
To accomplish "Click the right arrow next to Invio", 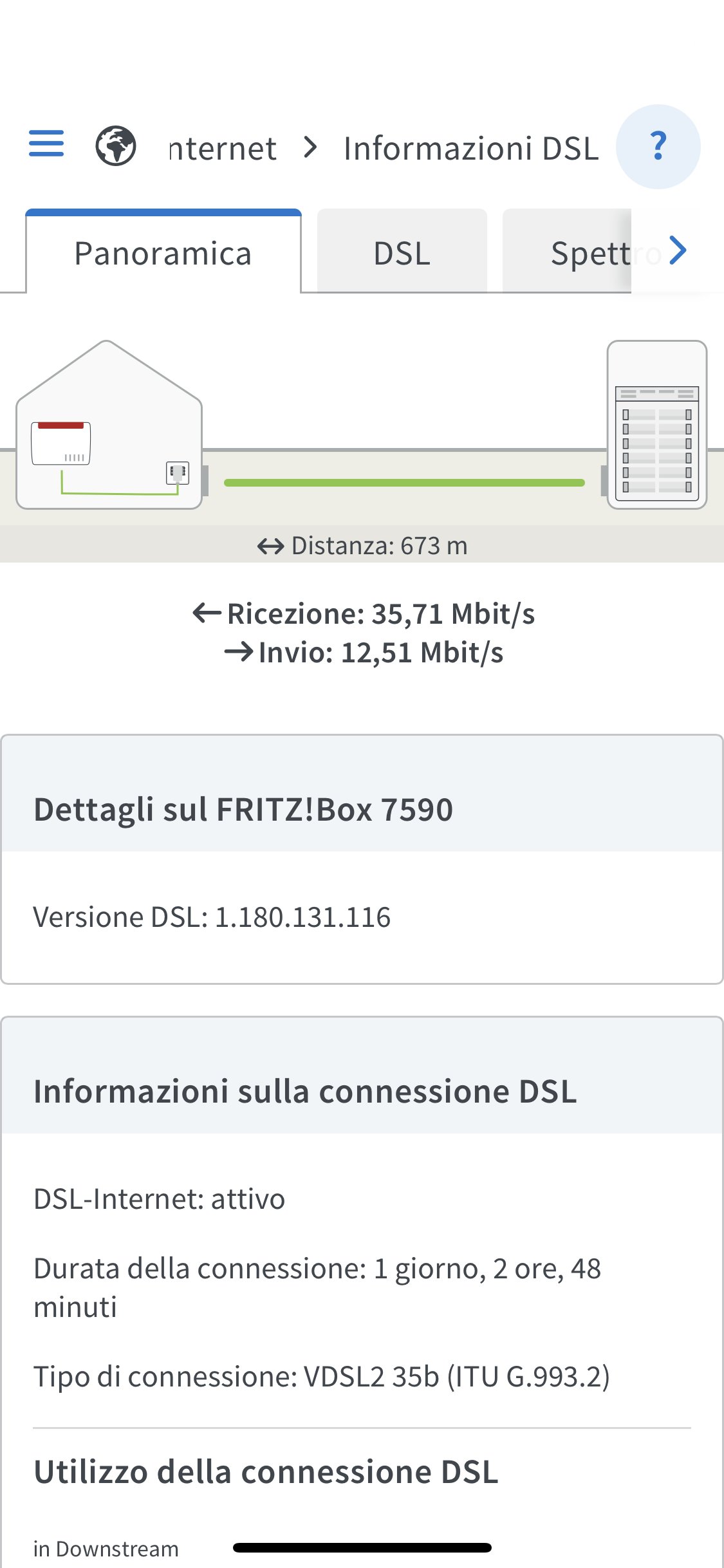I will (x=239, y=652).
